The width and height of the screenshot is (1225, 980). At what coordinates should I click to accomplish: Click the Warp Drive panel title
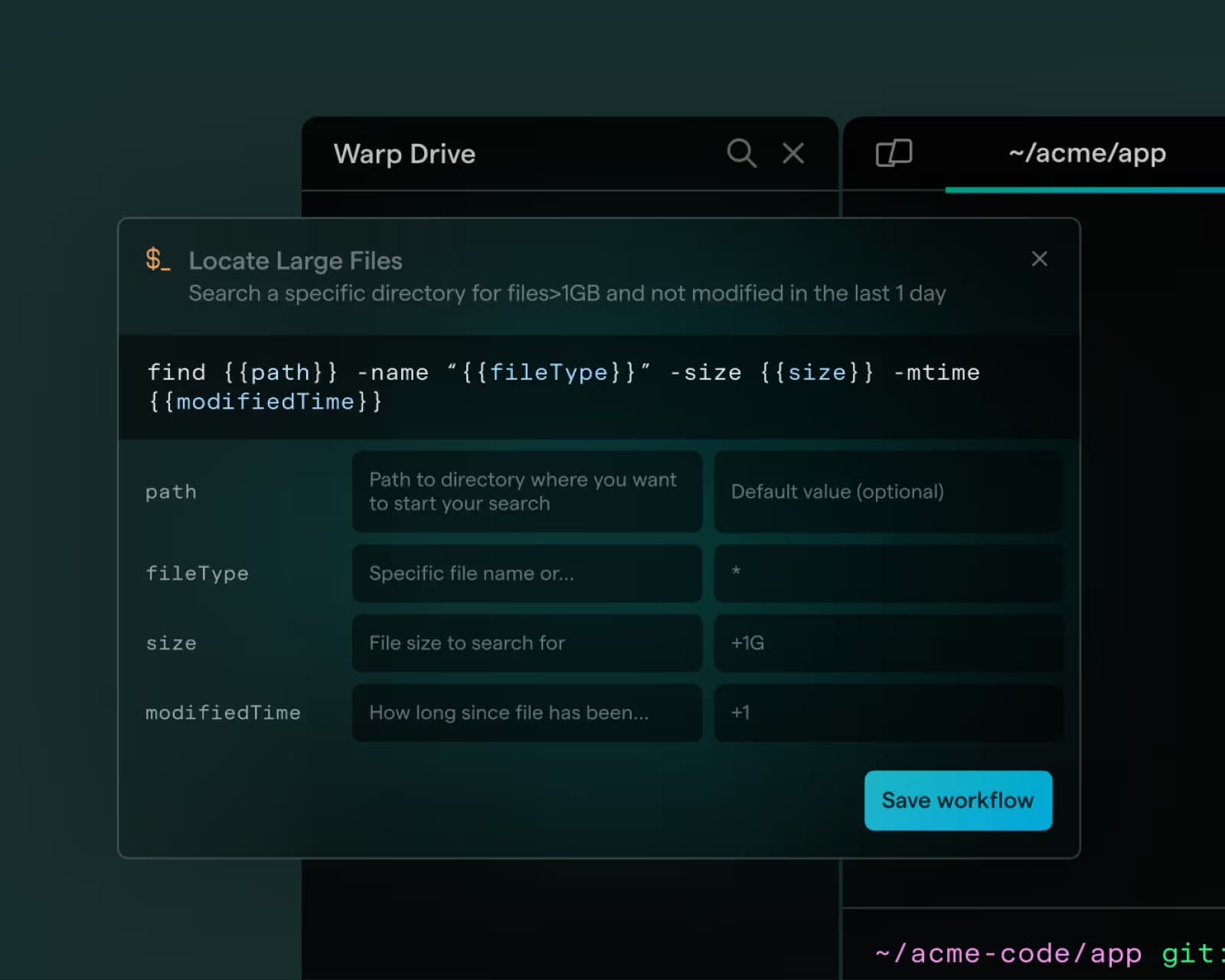pyautogui.click(x=404, y=153)
